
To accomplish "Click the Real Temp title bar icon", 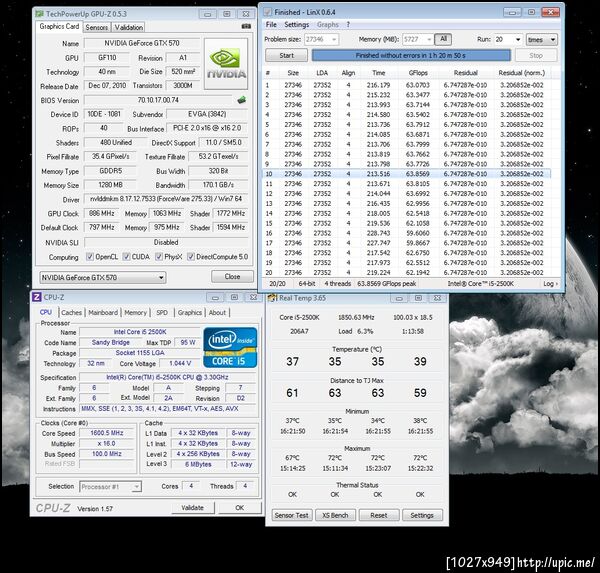I will point(273,297).
